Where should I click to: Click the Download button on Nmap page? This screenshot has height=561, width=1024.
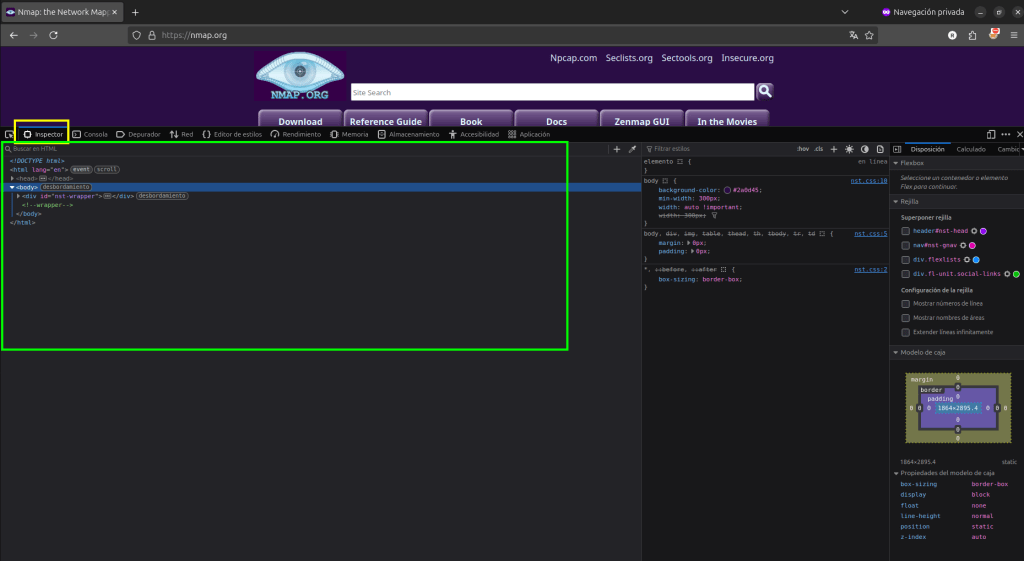tap(299, 121)
